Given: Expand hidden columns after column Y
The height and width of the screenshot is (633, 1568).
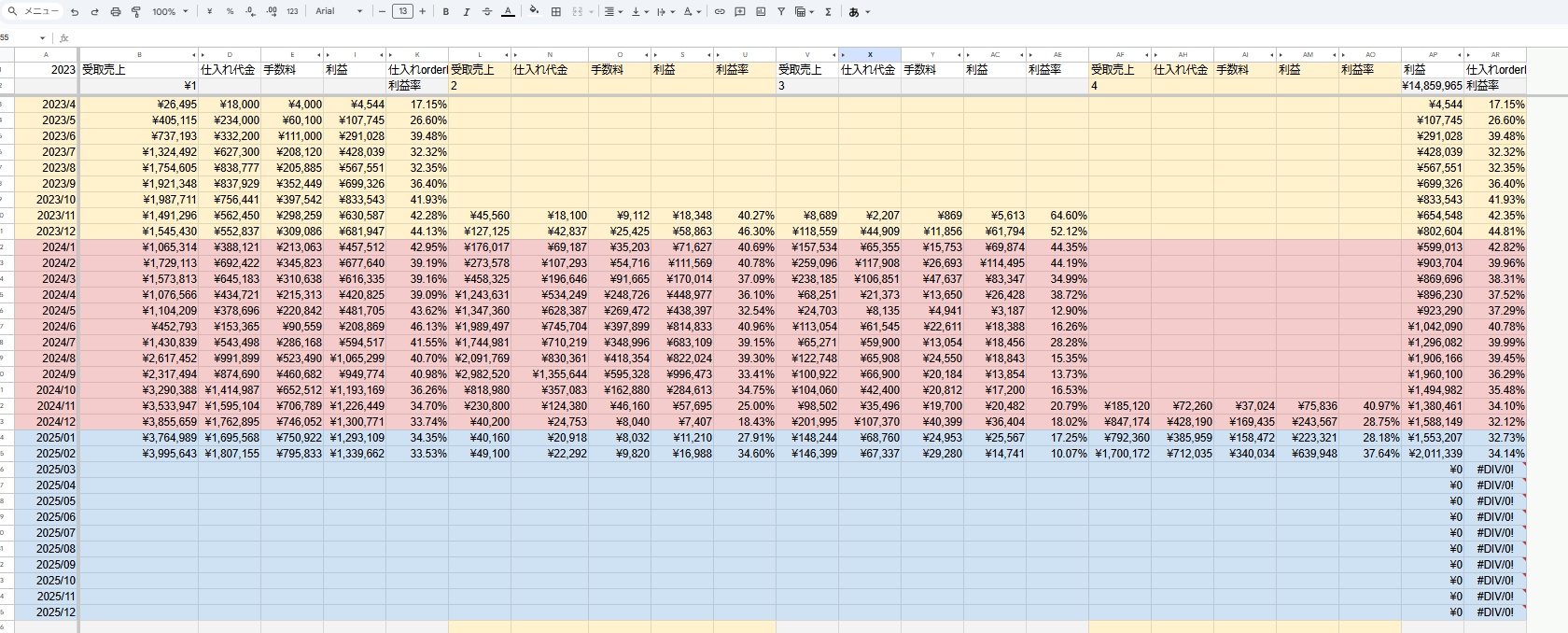Looking at the screenshot, I should pos(959,55).
